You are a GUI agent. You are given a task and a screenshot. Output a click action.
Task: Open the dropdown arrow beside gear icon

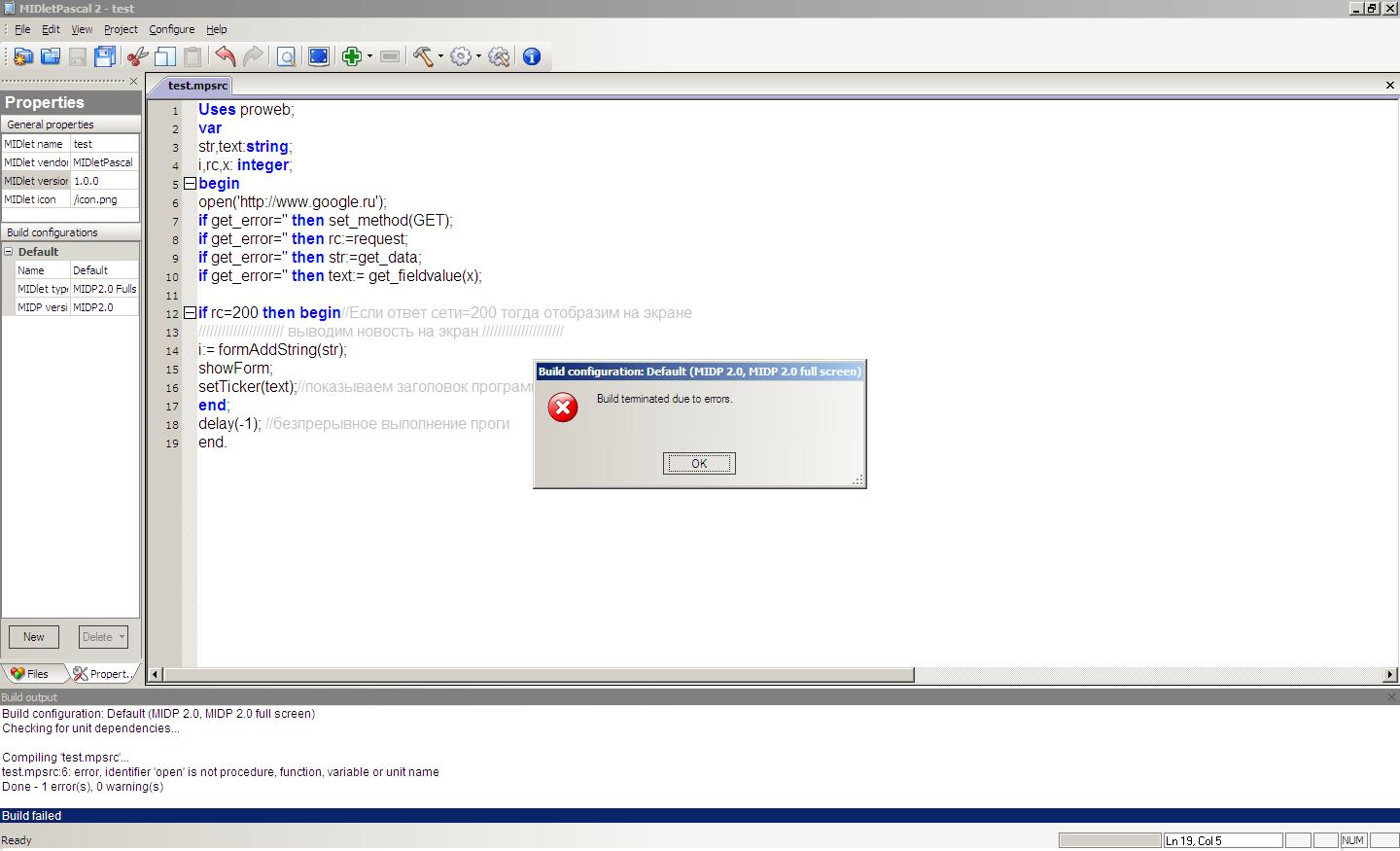coord(478,56)
